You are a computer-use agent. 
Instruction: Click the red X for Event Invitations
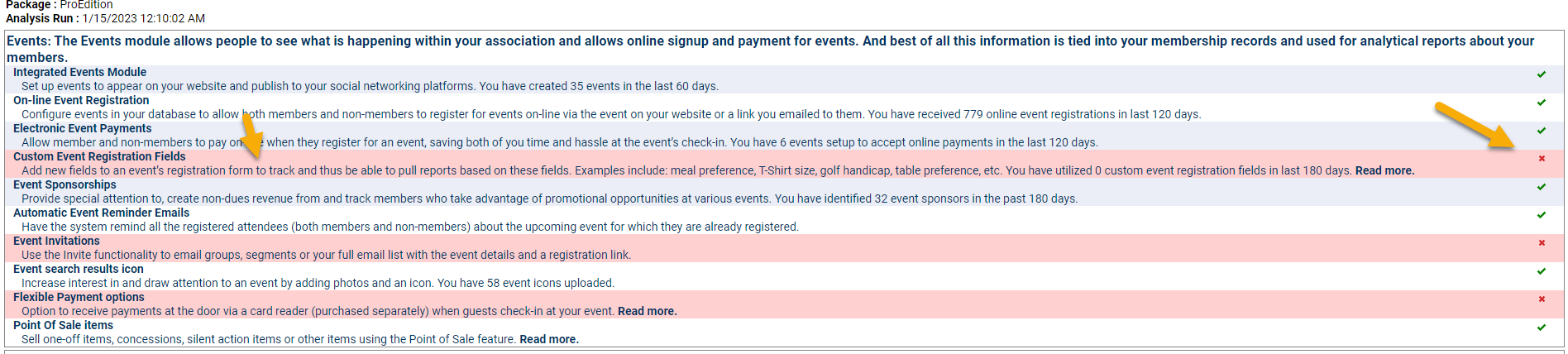pyautogui.click(x=1541, y=243)
